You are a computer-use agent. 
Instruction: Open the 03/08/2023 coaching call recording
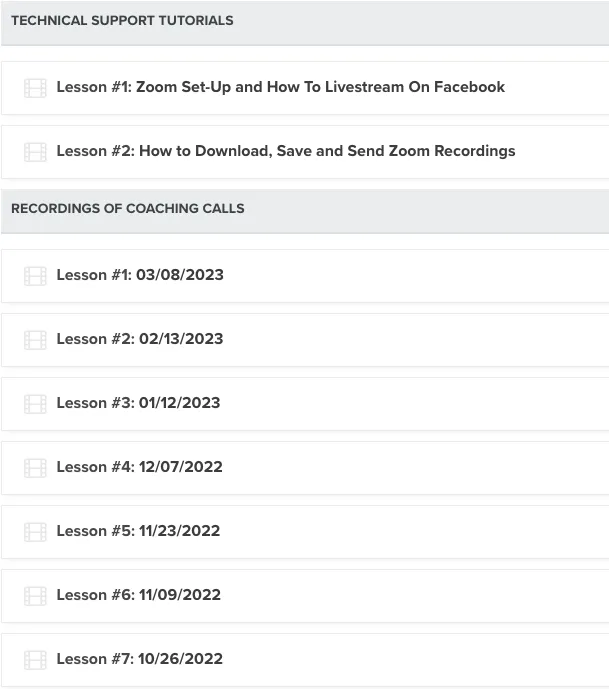140,275
